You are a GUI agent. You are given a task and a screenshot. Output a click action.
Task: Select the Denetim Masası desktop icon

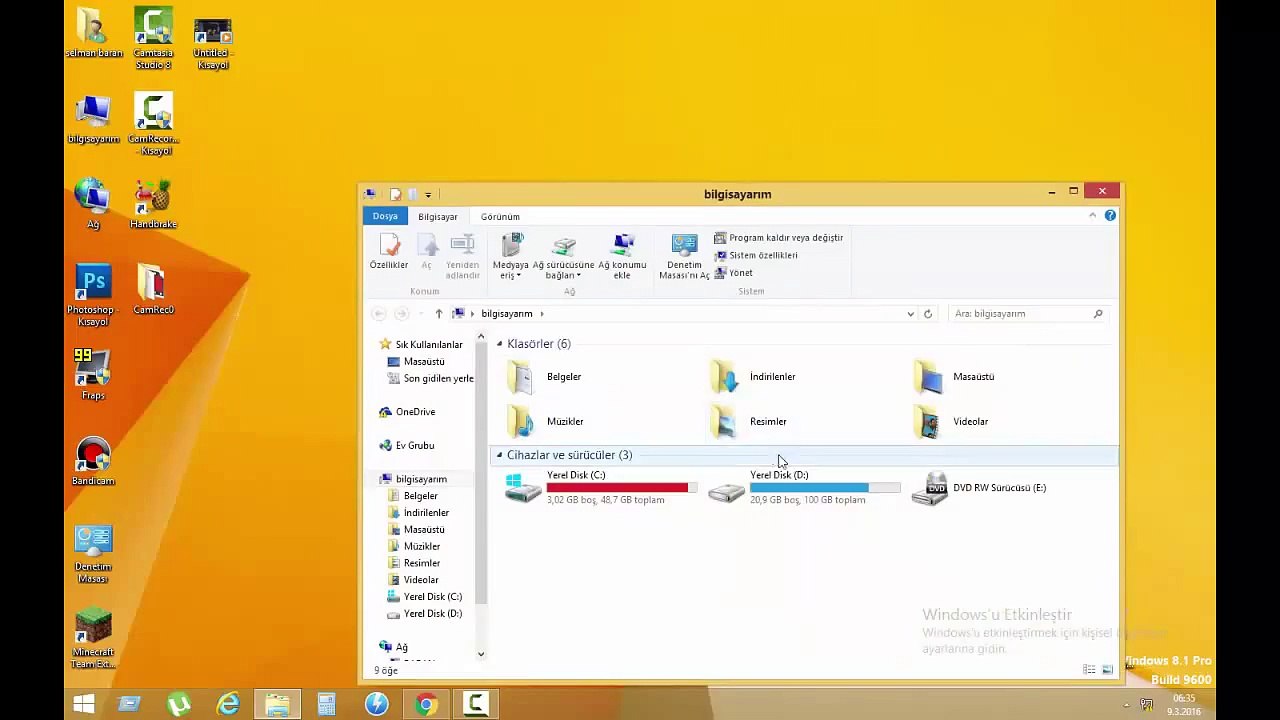click(x=93, y=554)
